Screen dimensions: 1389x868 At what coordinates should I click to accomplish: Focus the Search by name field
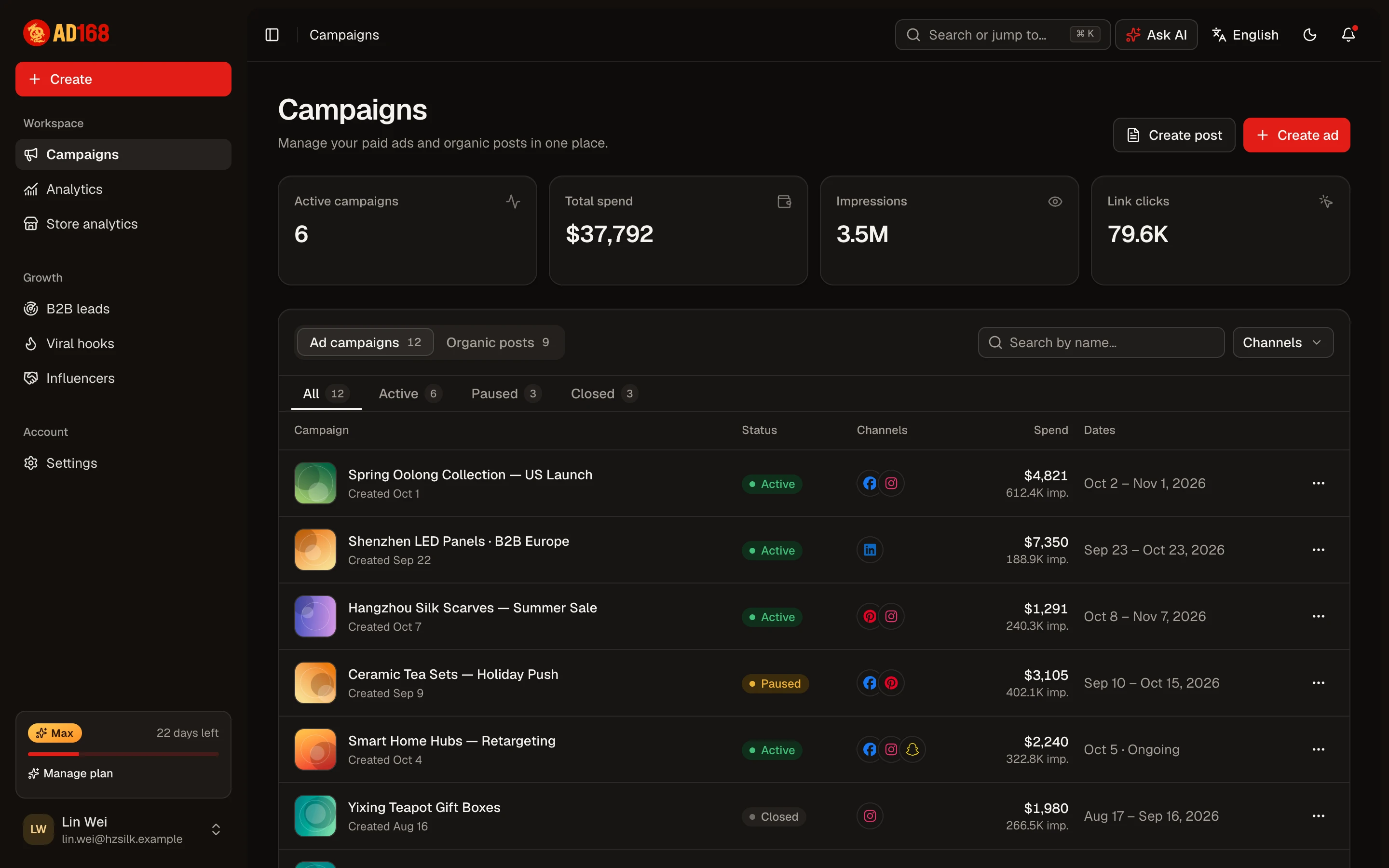coord(1101,343)
